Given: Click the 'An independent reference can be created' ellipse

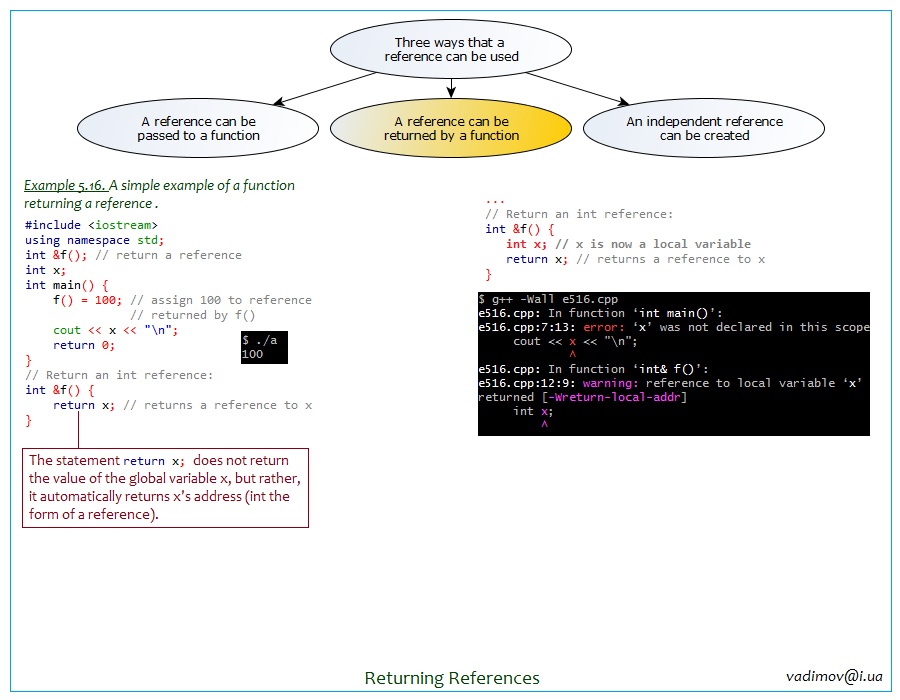Looking at the screenshot, I should (704, 128).
